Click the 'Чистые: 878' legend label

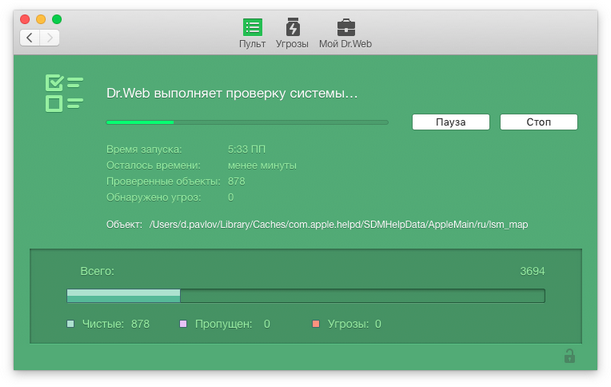116,324
